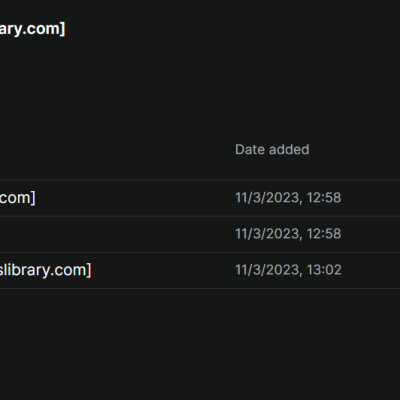Click the first row's 11/3/2023, 12:58 date
Viewport: 400px width, 400px height.
(x=288, y=198)
